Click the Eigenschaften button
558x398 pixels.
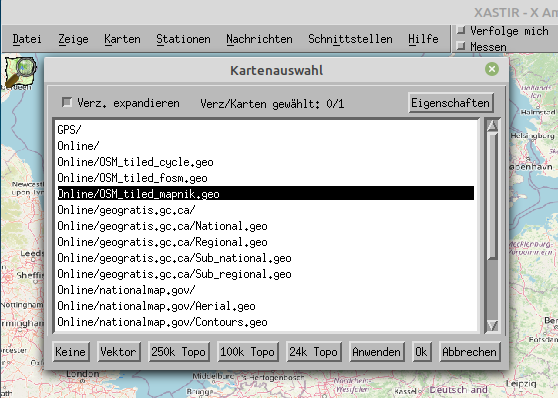point(451,103)
